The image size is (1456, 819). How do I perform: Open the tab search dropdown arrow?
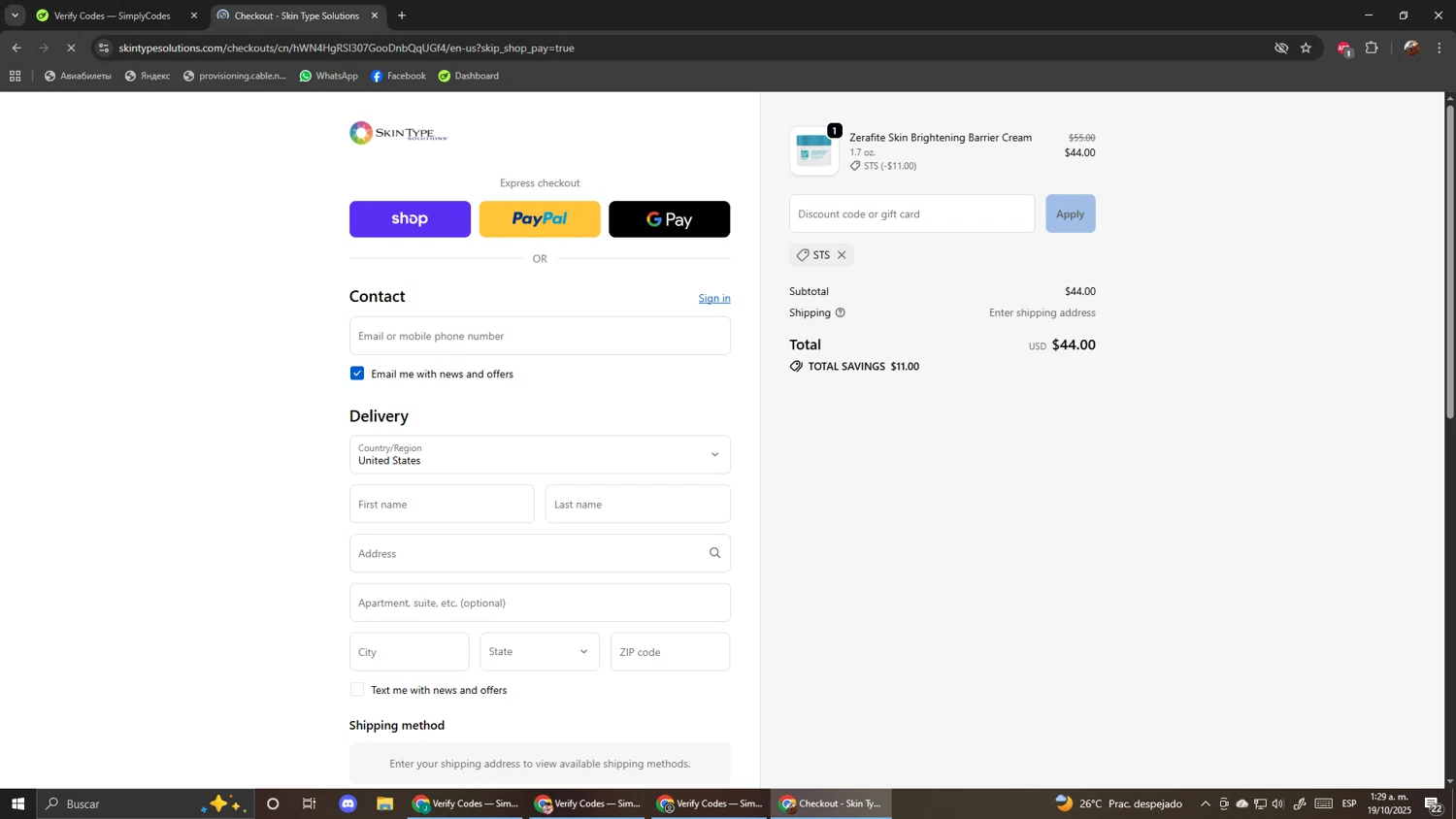click(x=15, y=16)
